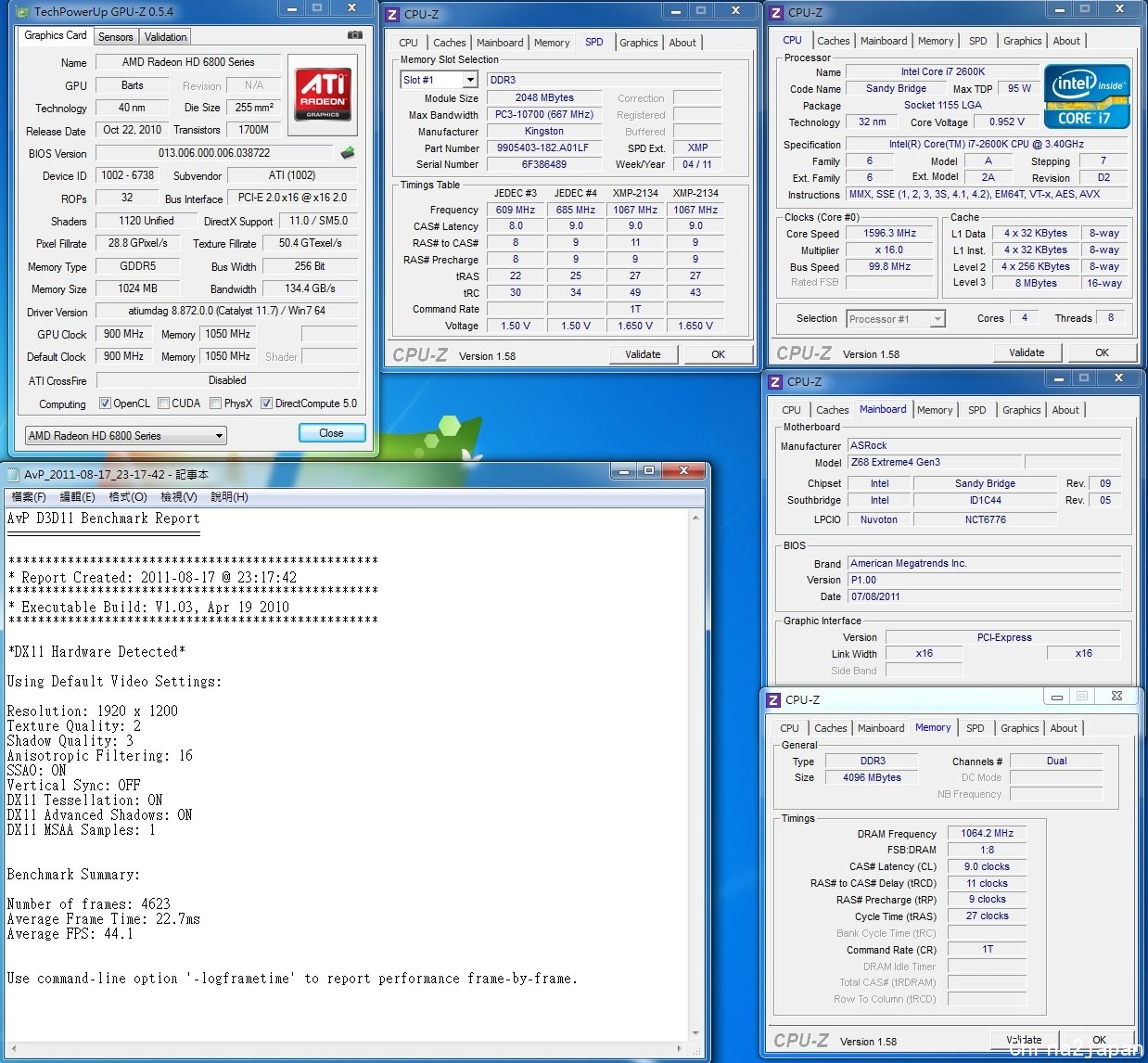Screen dimensions: 1148x1063
Task: Switch to the Validation tab in GPU-Z
Action: [x=166, y=37]
